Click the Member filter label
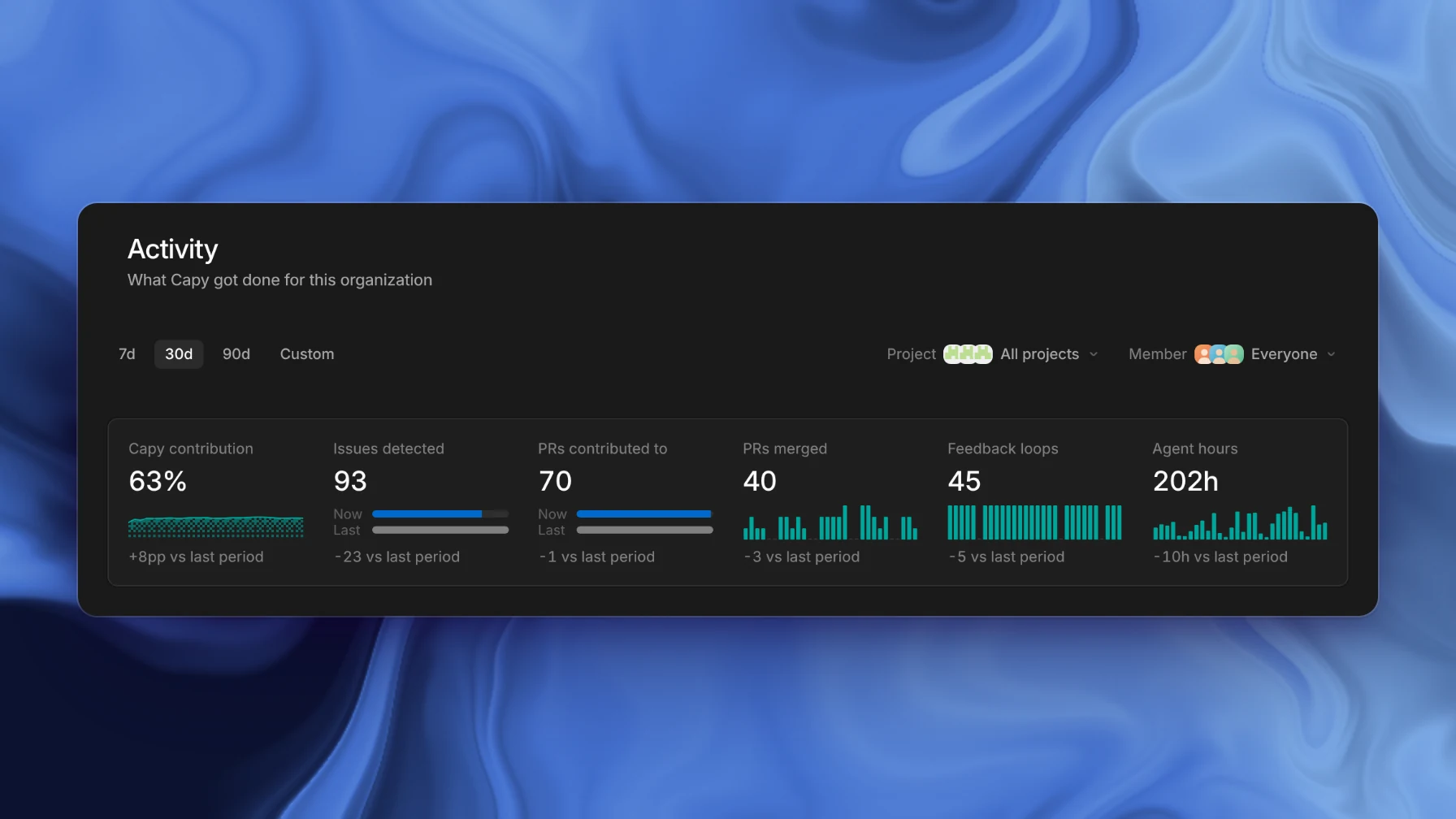The width and height of the screenshot is (1456, 819). [x=1157, y=354]
